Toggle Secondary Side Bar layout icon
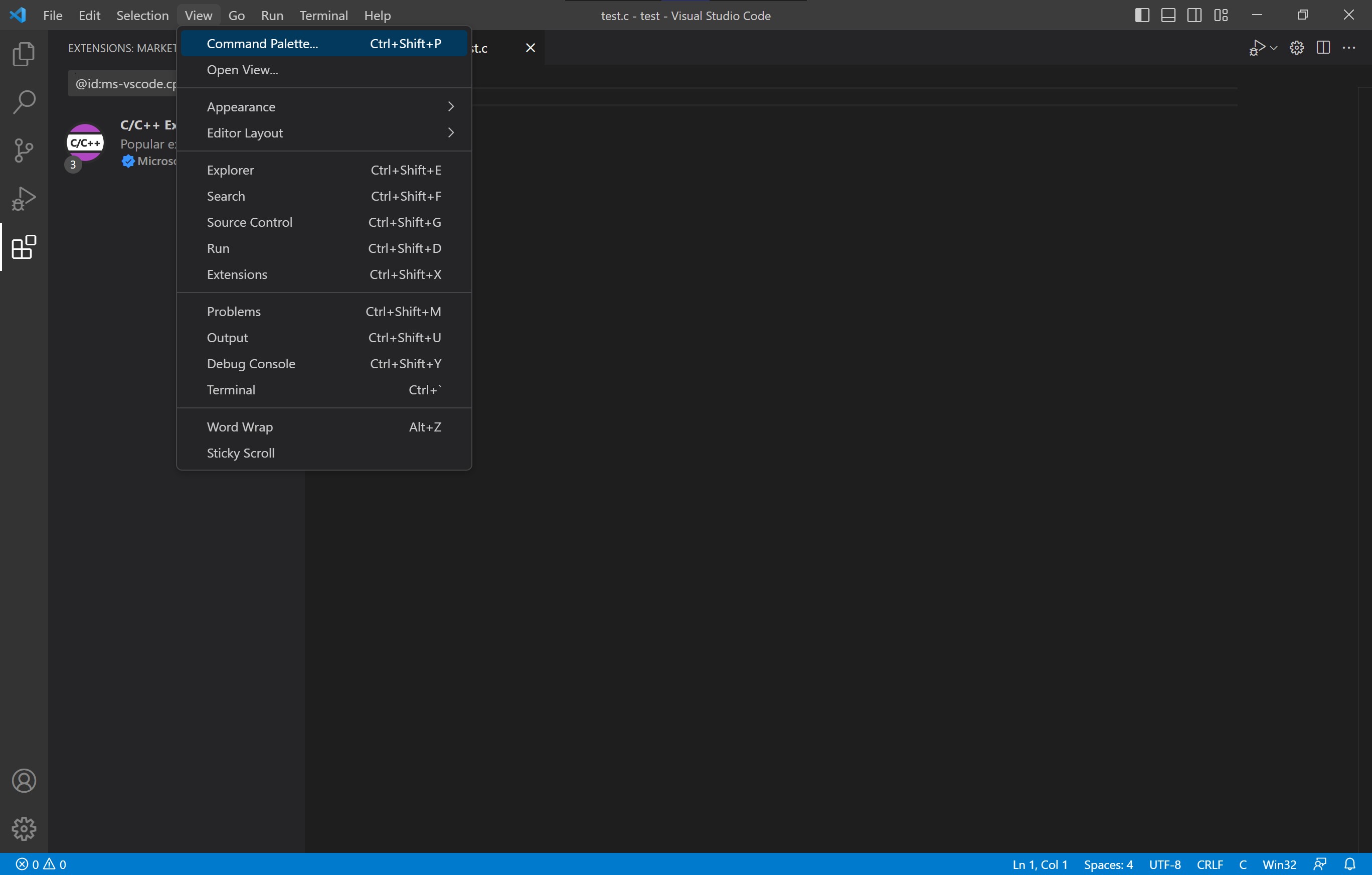Viewport: 1372px width, 875px height. pos(1194,15)
